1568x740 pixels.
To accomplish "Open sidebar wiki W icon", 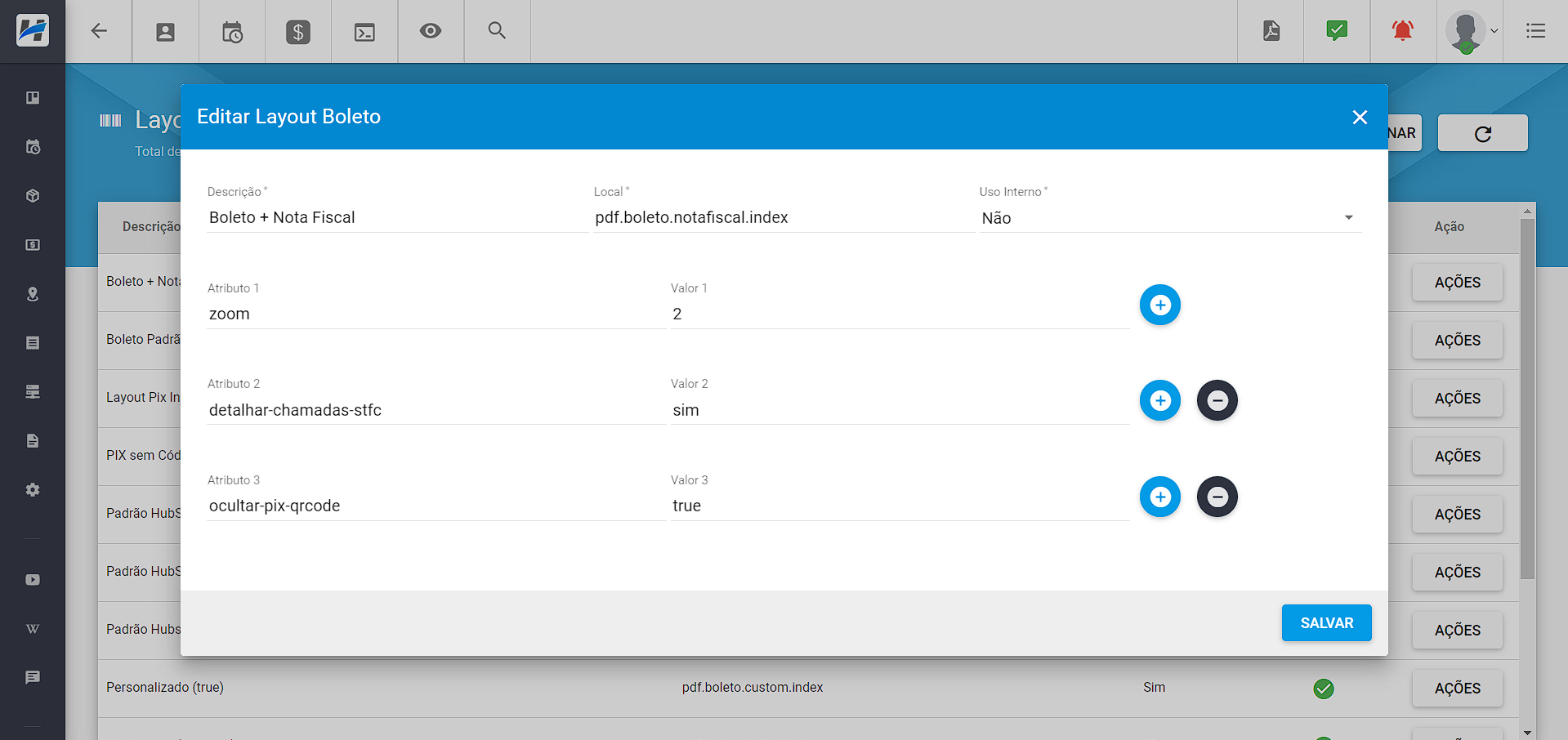I will point(33,629).
